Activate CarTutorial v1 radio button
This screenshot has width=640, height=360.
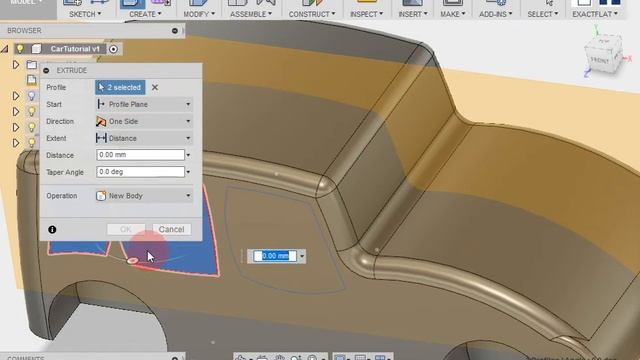pyautogui.click(x=113, y=49)
